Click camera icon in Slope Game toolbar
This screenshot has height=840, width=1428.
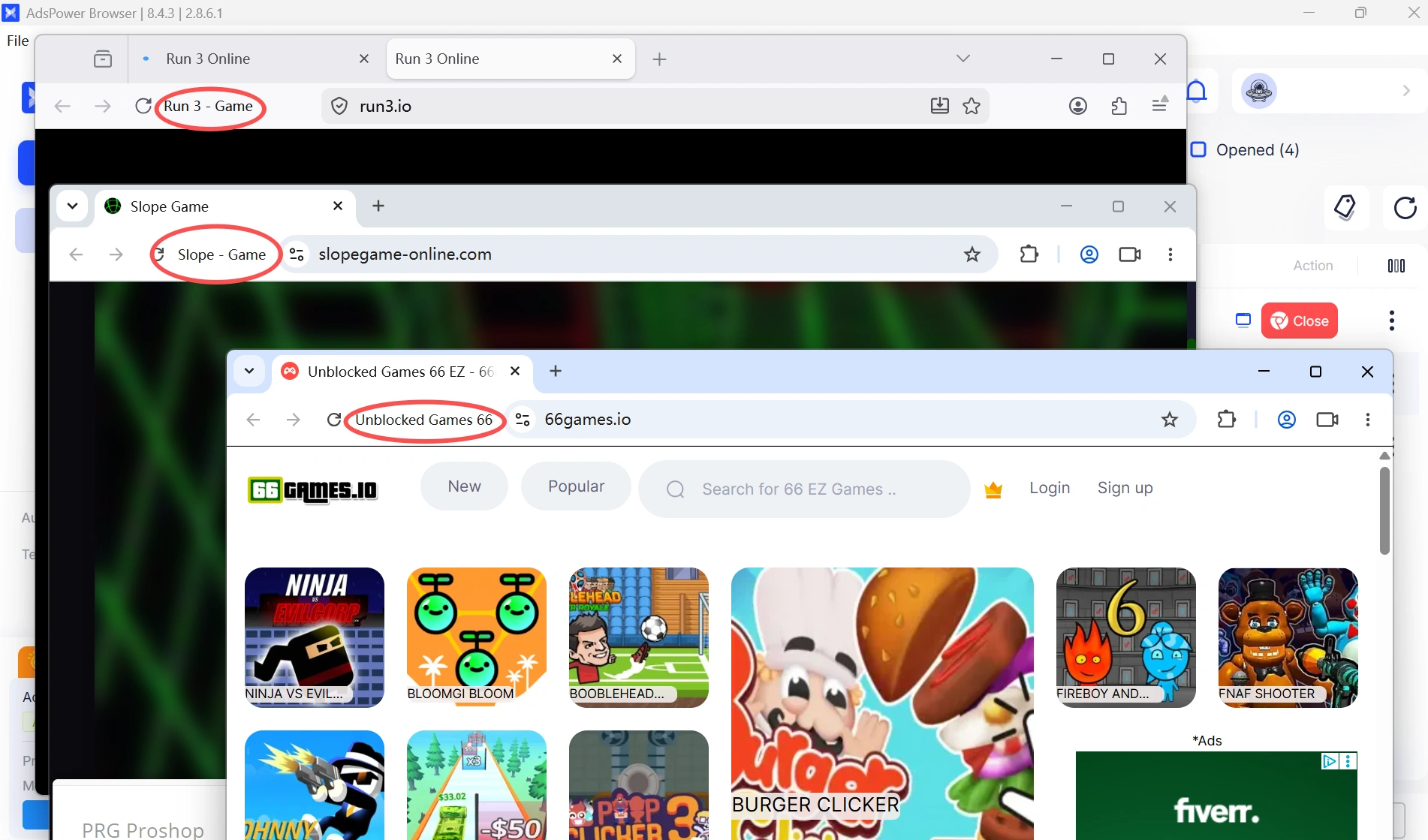(1130, 254)
